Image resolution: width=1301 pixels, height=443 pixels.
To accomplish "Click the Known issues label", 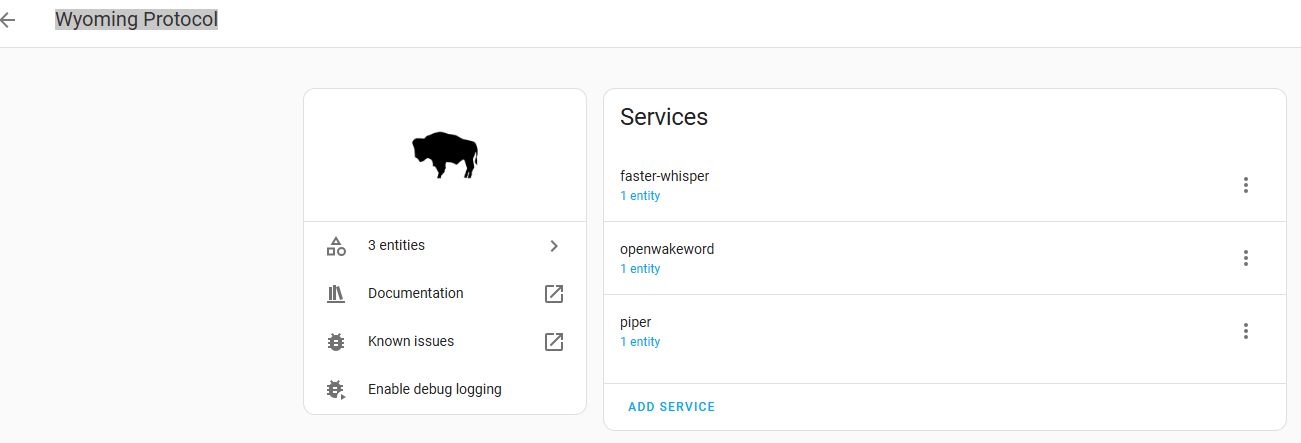I will tap(411, 341).
